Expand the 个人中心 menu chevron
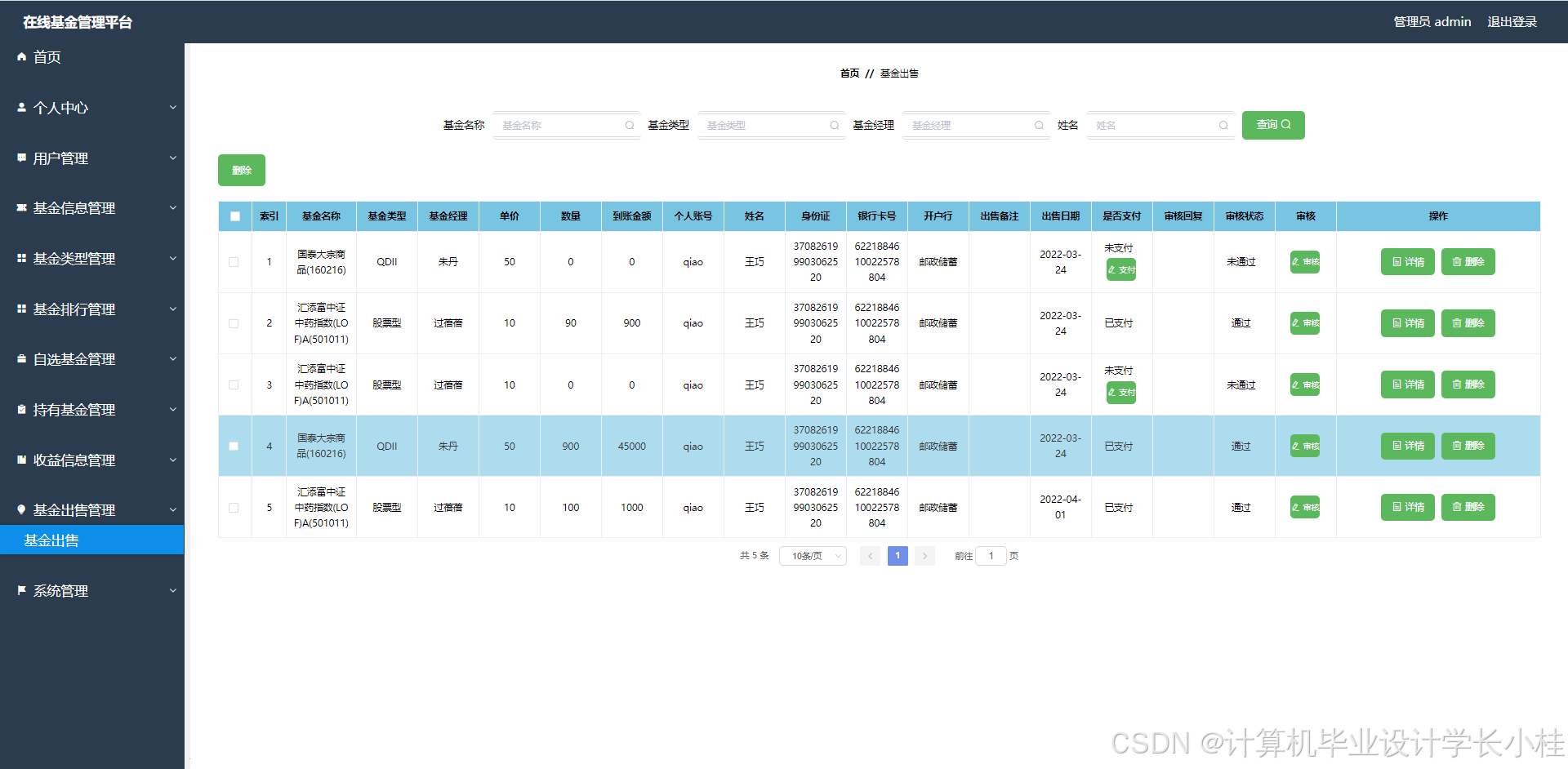 [173, 107]
